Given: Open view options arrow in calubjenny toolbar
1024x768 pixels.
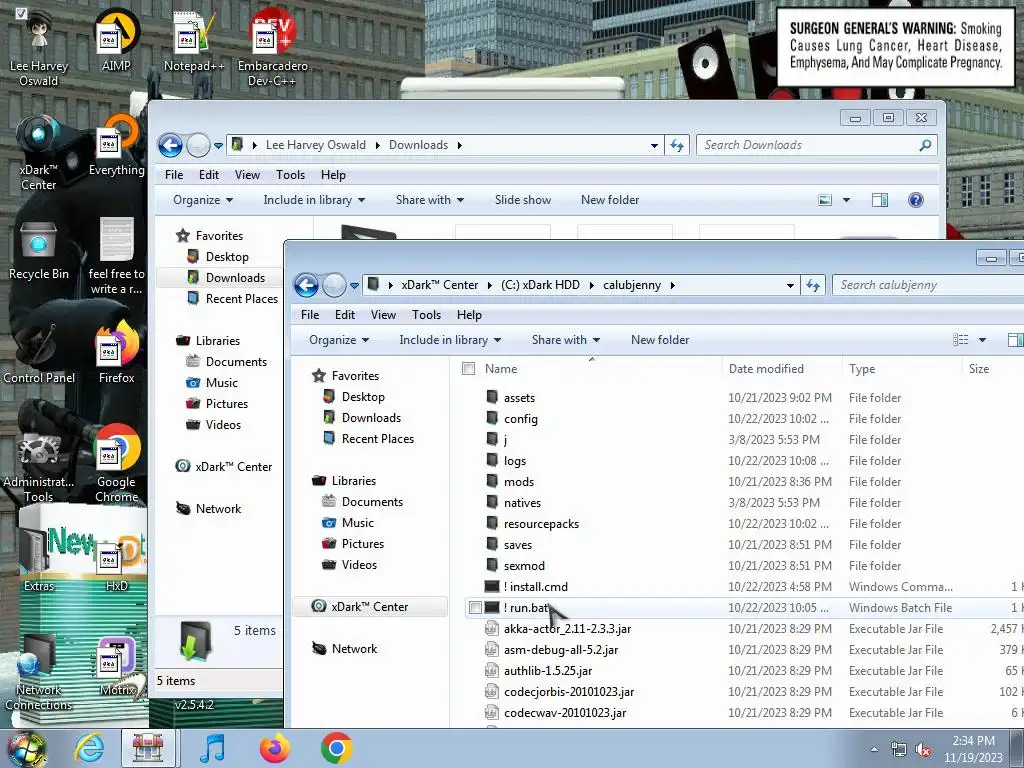Looking at the screenshot, I should (982, 340).
